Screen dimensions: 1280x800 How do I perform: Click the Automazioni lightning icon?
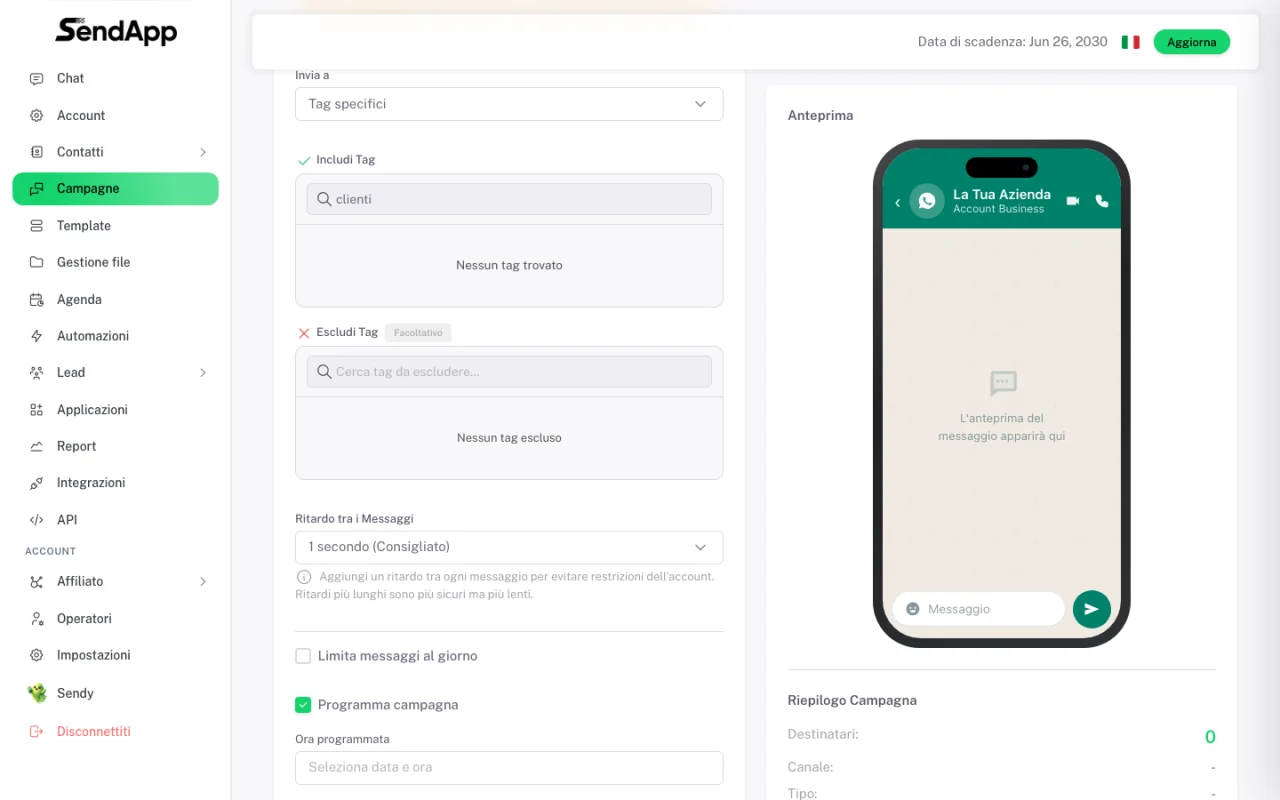[x=37, y=336]
